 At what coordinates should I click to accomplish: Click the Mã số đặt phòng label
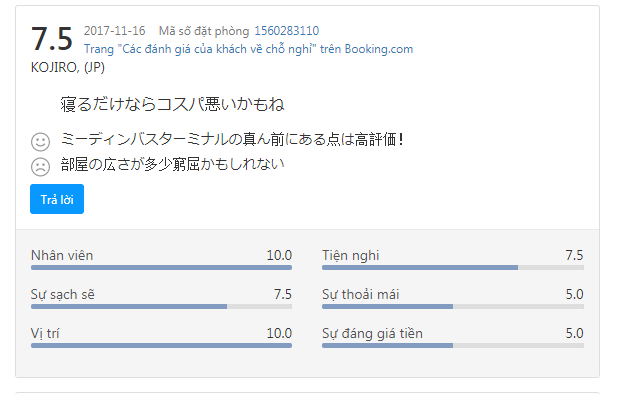[204, 31]
